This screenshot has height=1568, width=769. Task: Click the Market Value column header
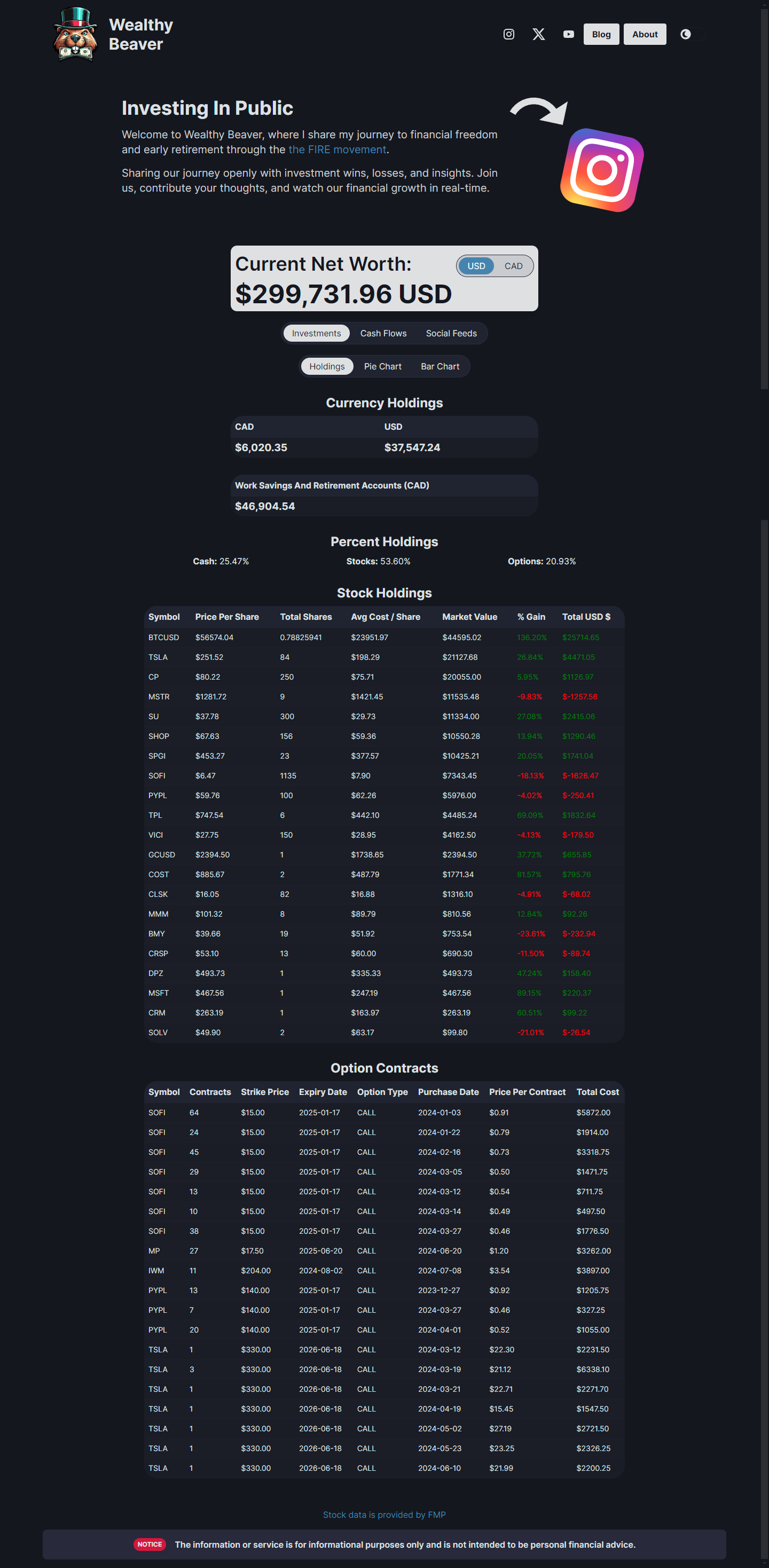pyautogui.click(x=469, y=617)
